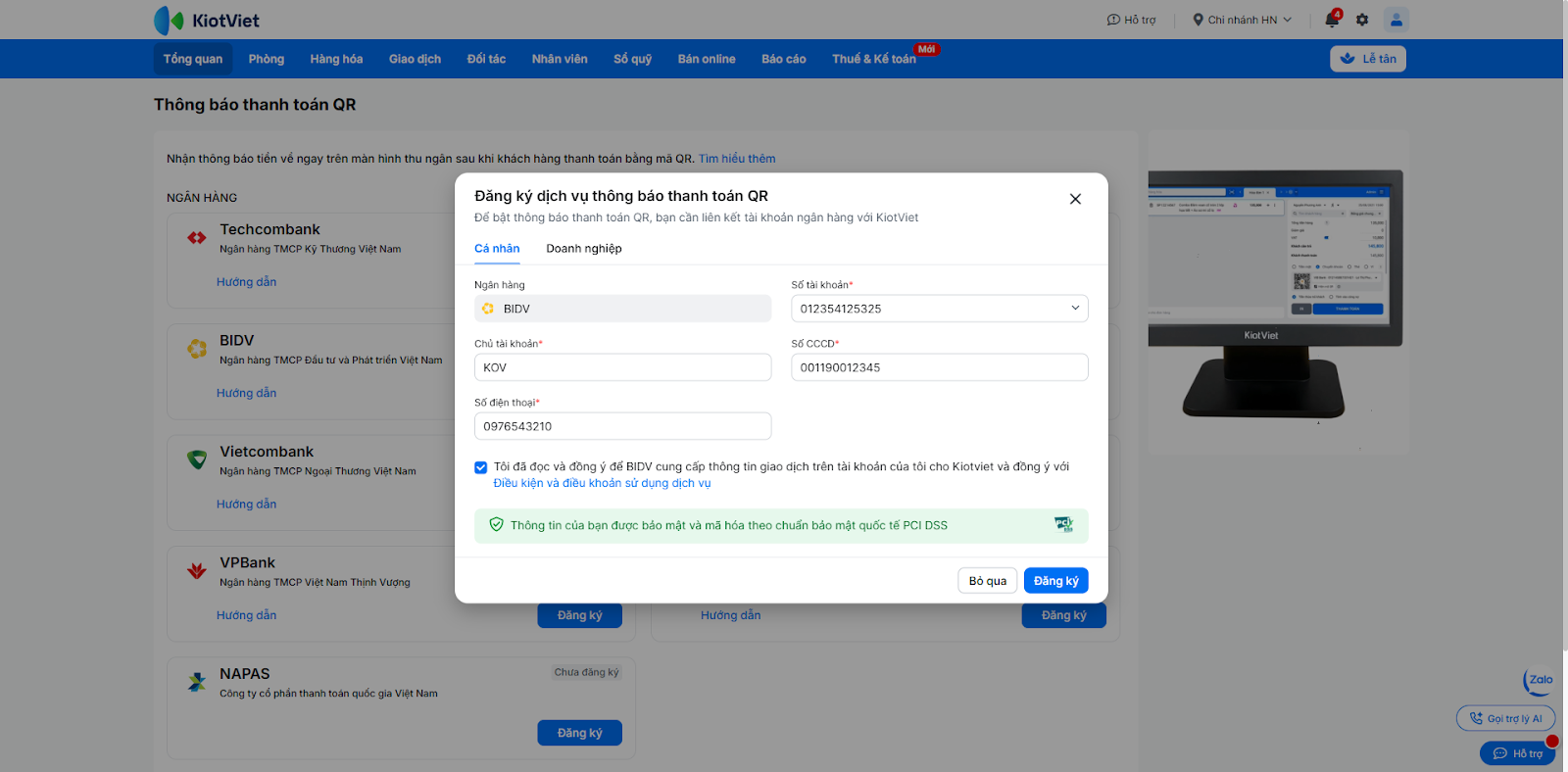The width and height of the screenshot is (1568, 772).
Task: Open the user account avatar
Action: click(1396, 20)
